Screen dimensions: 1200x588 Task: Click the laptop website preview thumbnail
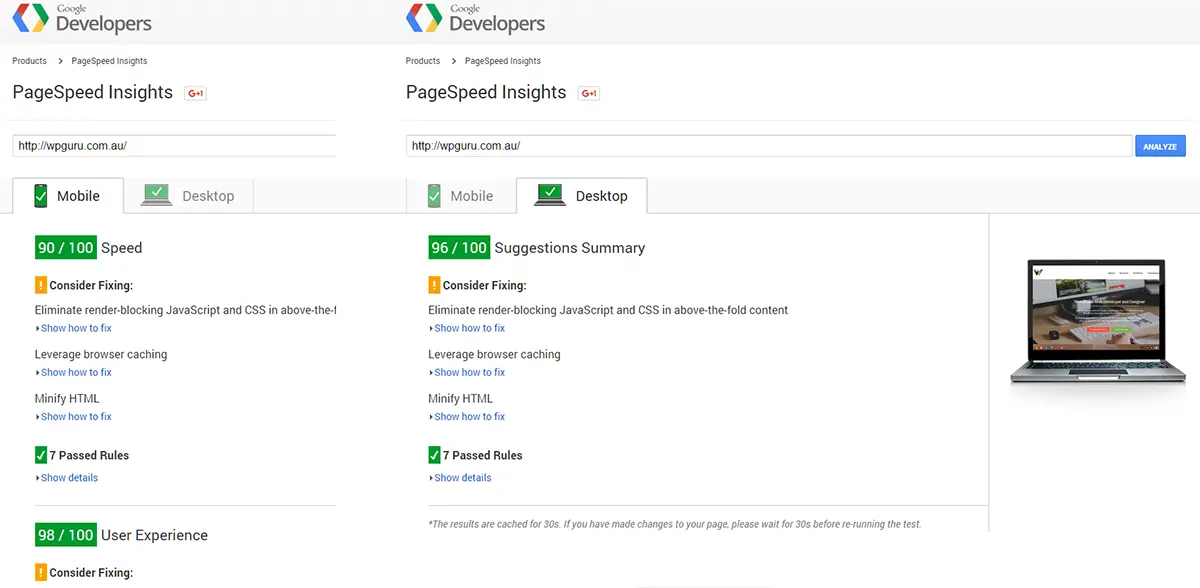pos(1097,320)
